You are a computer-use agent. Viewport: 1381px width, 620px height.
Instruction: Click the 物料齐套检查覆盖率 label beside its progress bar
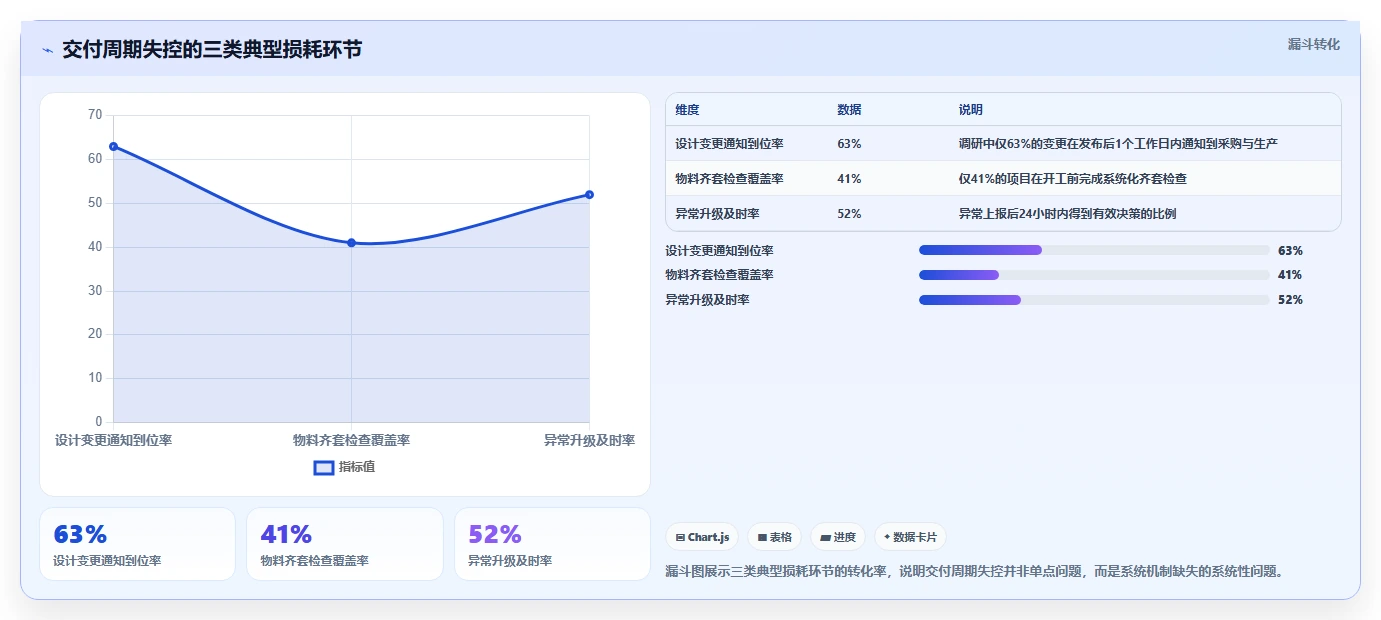click(719, 275)
